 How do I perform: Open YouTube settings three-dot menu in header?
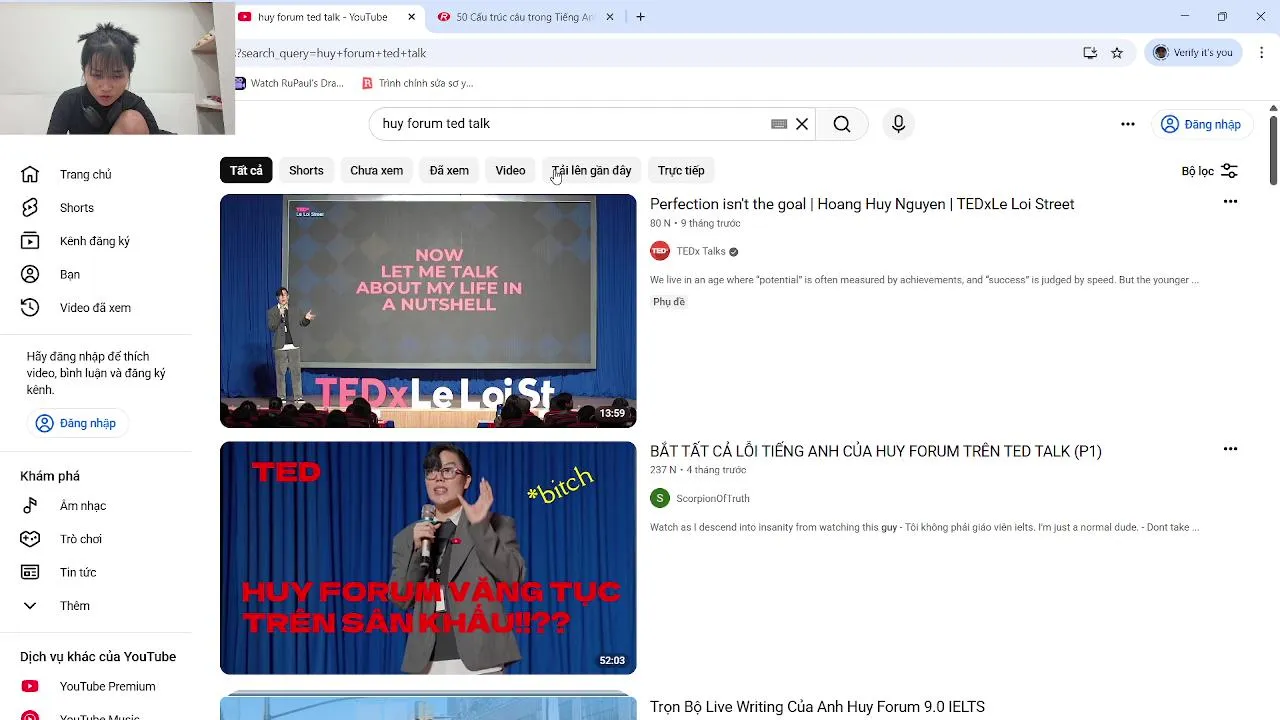1128,124
